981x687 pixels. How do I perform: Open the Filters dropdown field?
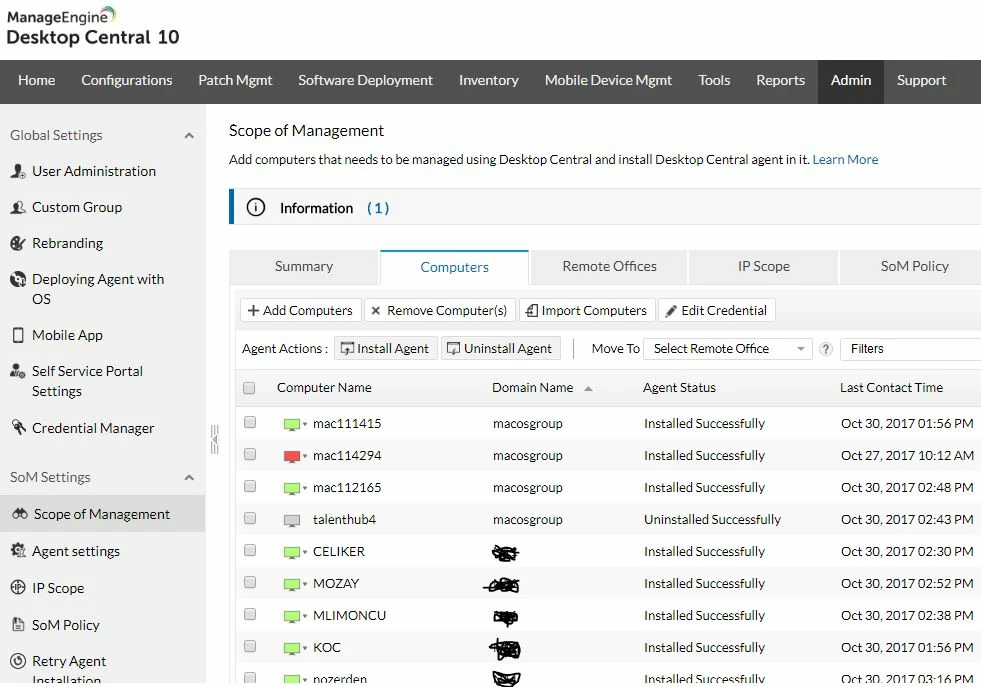pyautogui.click(x=911, y=349)
